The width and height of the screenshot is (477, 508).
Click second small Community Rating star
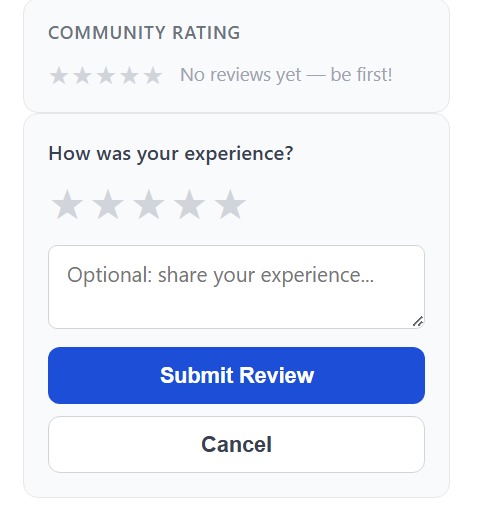tap(82, 75)
